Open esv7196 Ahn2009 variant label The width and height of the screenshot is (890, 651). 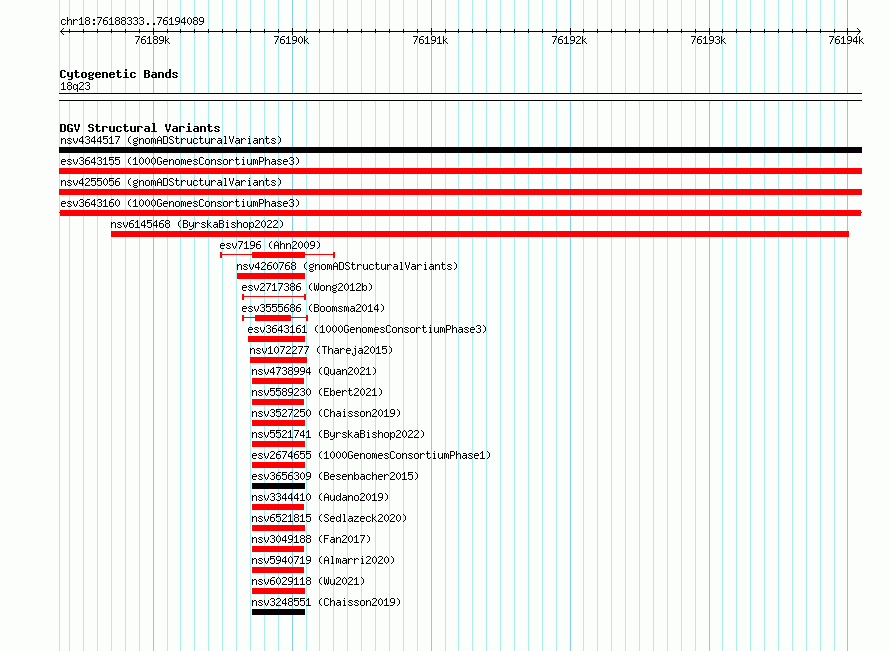270,245
